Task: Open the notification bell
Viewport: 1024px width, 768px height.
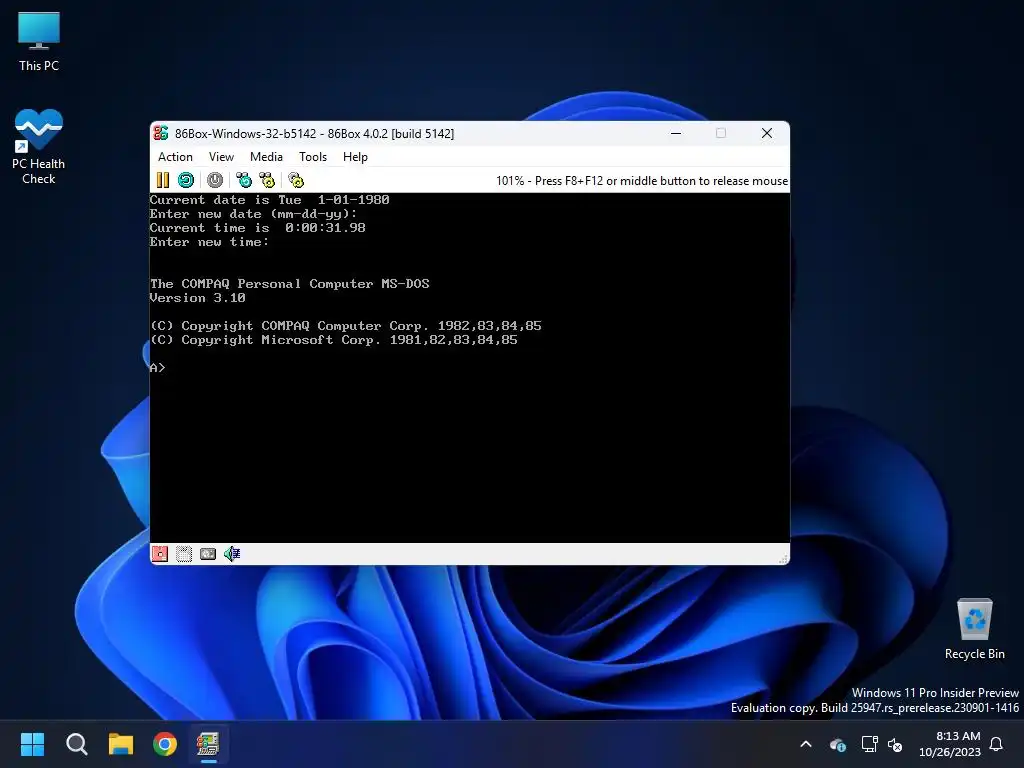Action: [997, 744]
